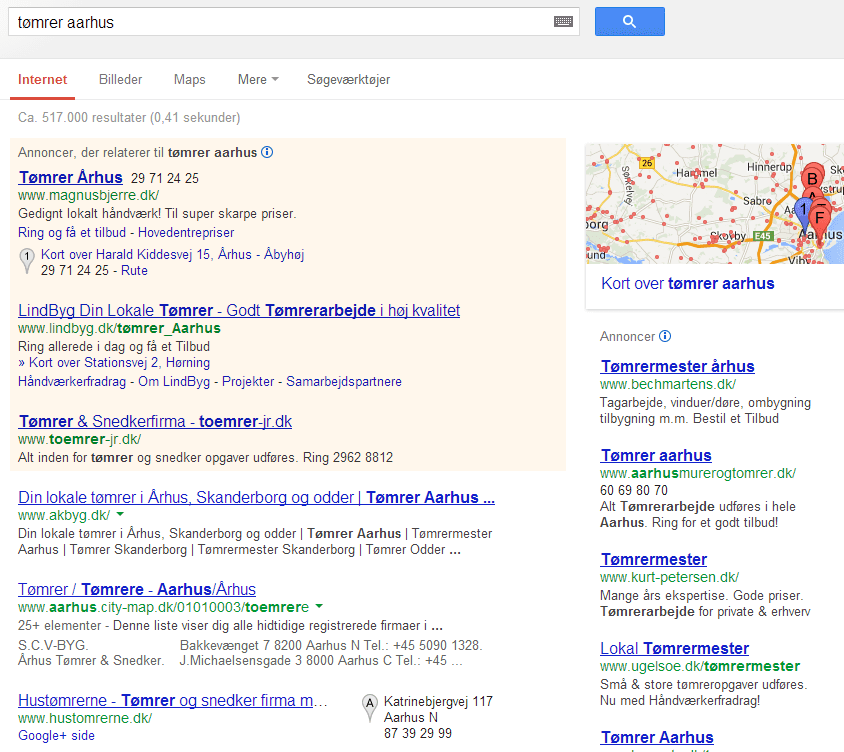Open 'Tømrer & Snedkerfirma - toemrer-jr.dk' ad

155,421
